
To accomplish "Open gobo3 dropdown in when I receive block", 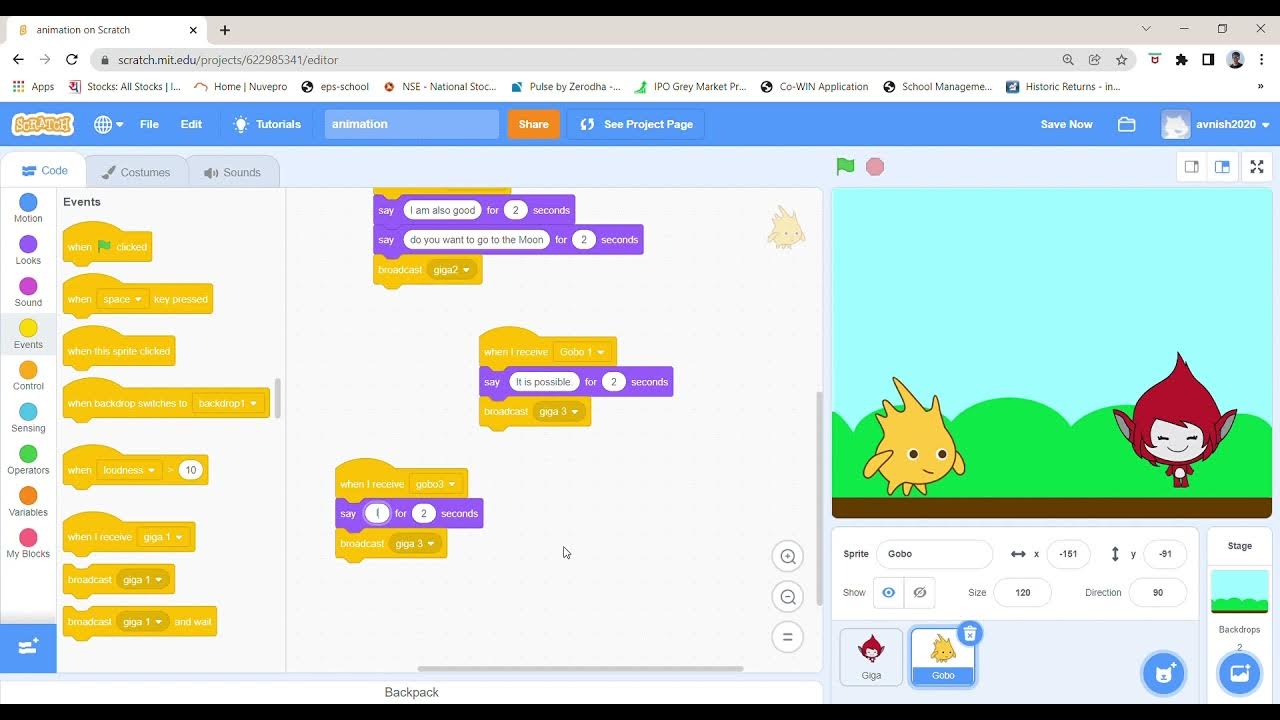I will pyautogui.click(x=435, y=484).
